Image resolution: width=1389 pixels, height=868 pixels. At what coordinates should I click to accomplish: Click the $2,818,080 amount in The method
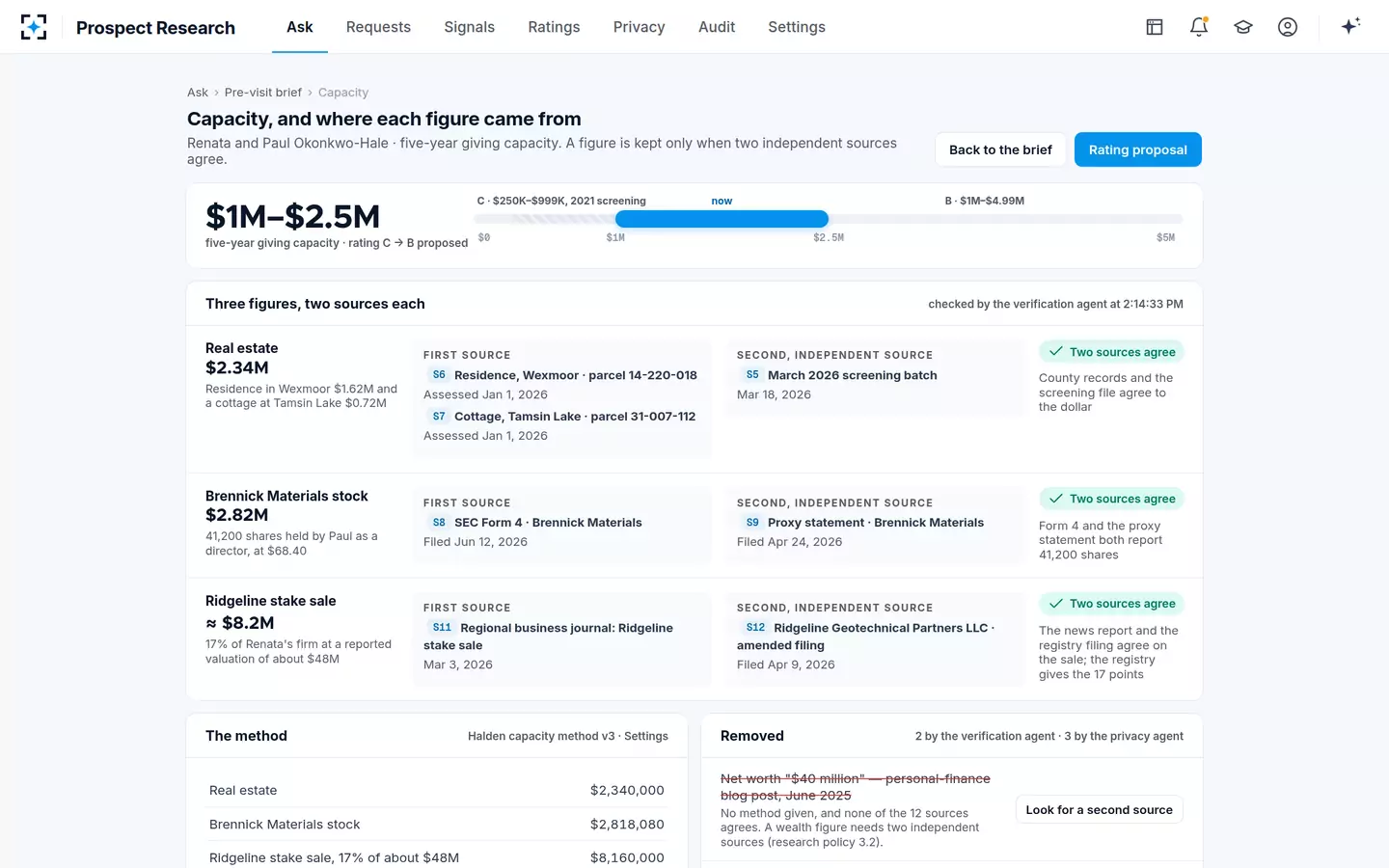click(x=627, y=825)
